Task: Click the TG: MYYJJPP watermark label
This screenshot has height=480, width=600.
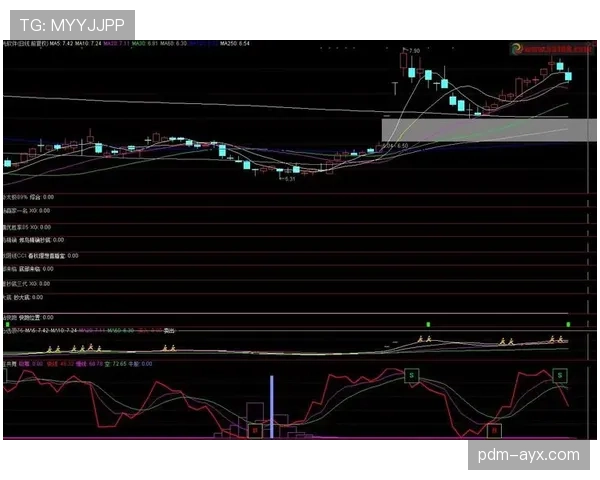Action: click(x=70, y=23)
